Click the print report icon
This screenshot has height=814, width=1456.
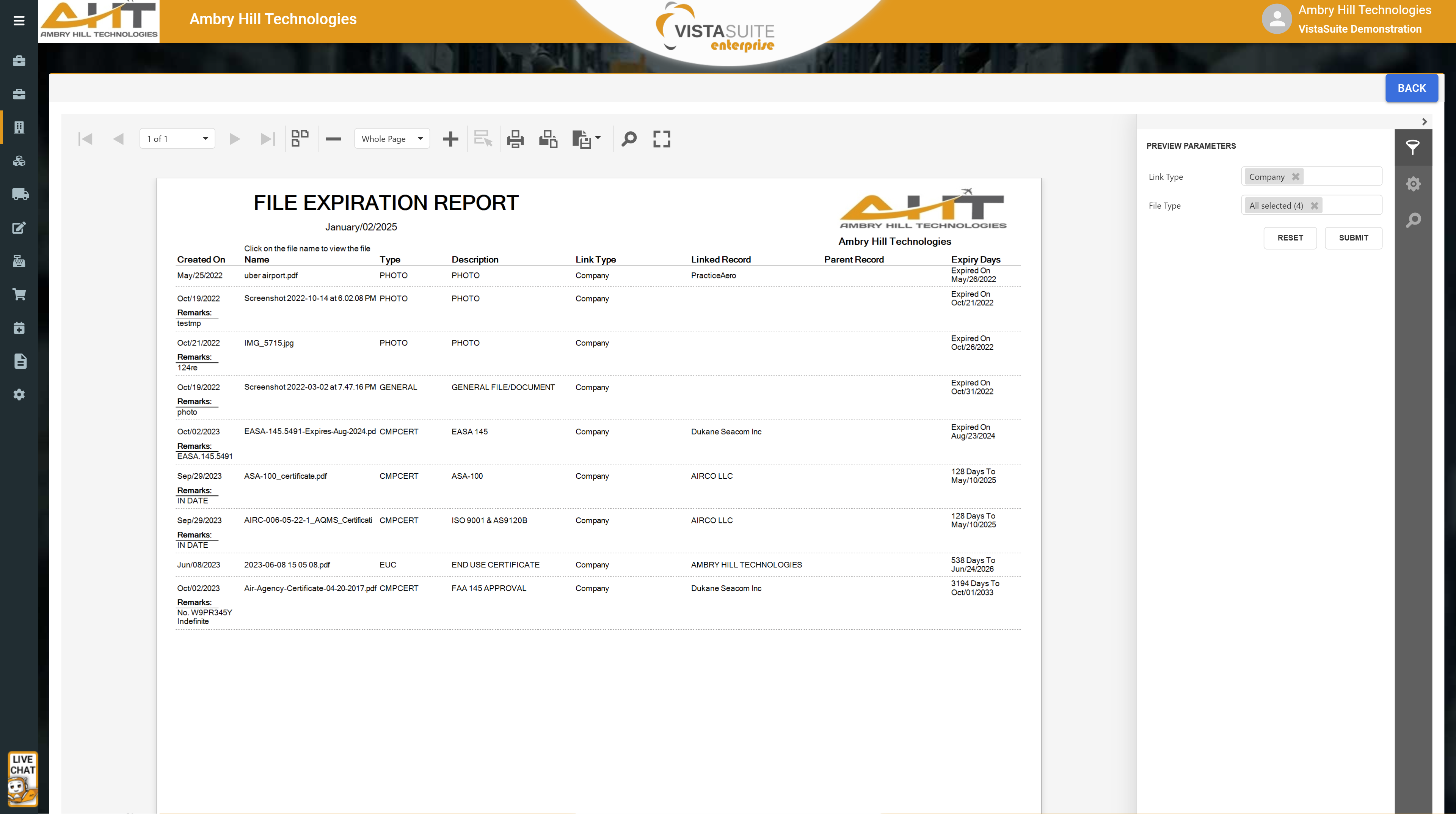point(515,139)
